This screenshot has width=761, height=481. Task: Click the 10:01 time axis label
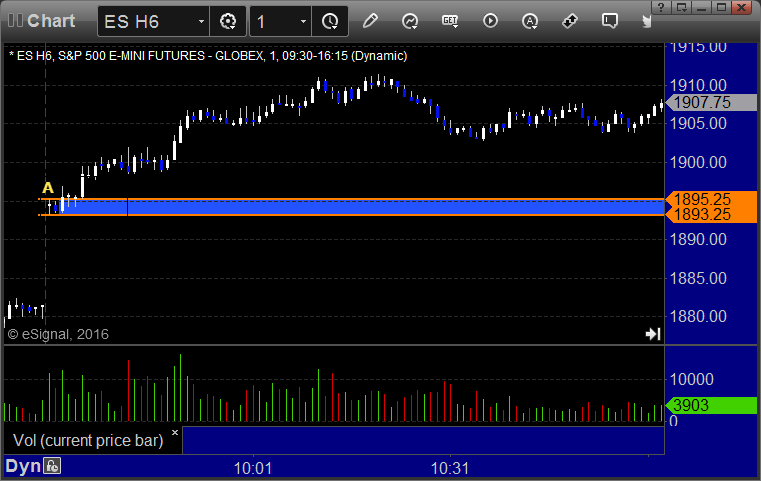[x=253, y=468]
